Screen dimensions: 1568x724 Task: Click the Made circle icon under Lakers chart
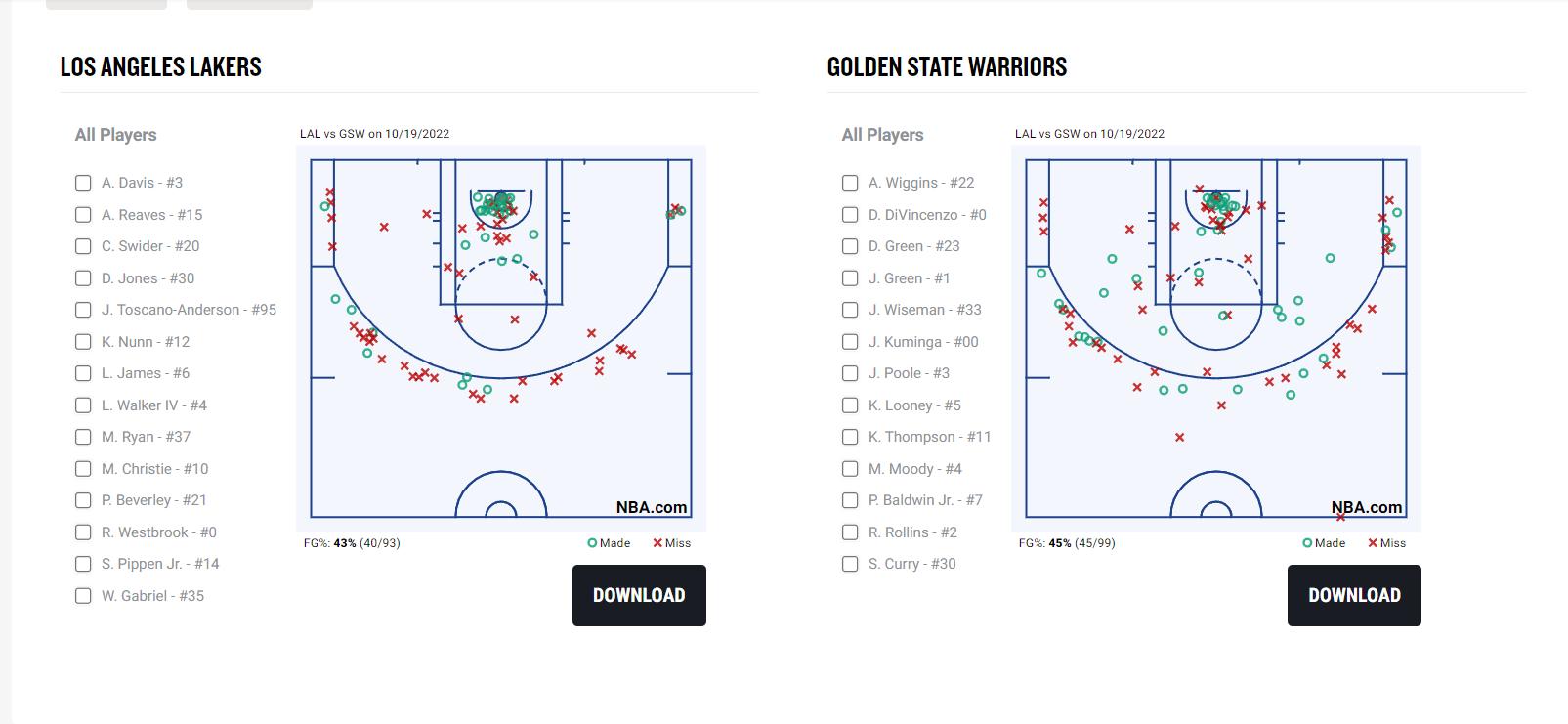pos(592,543)
